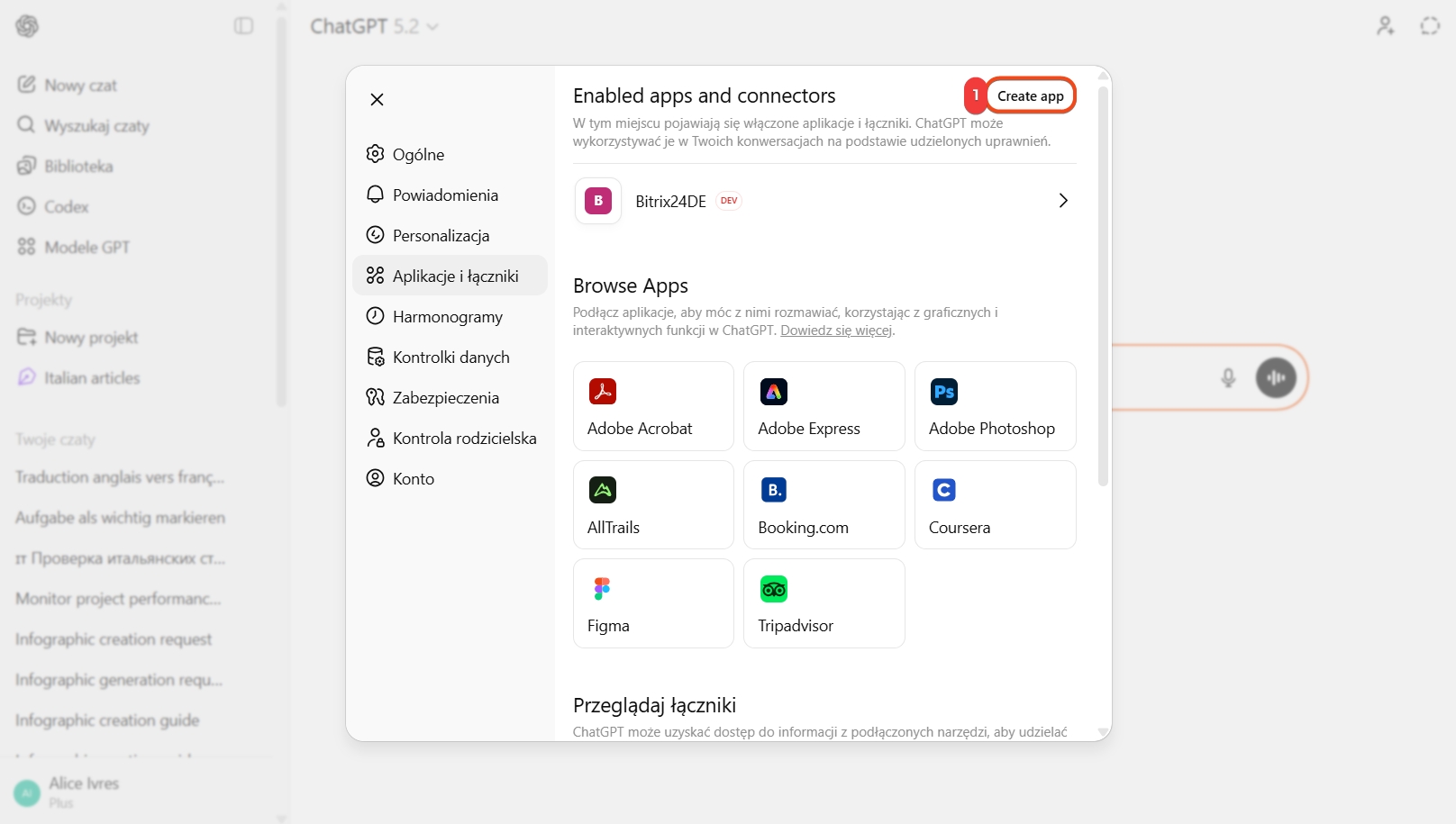This screenshot has width=1456, height=824.
Task: Toggle the sidebar collapse icon
Action: click(x=244, y=26)
